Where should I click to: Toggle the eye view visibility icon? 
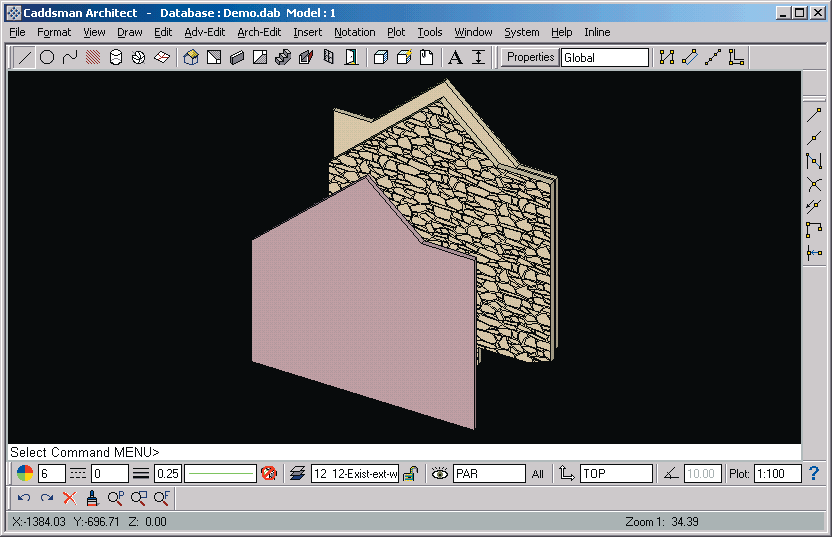438,474
